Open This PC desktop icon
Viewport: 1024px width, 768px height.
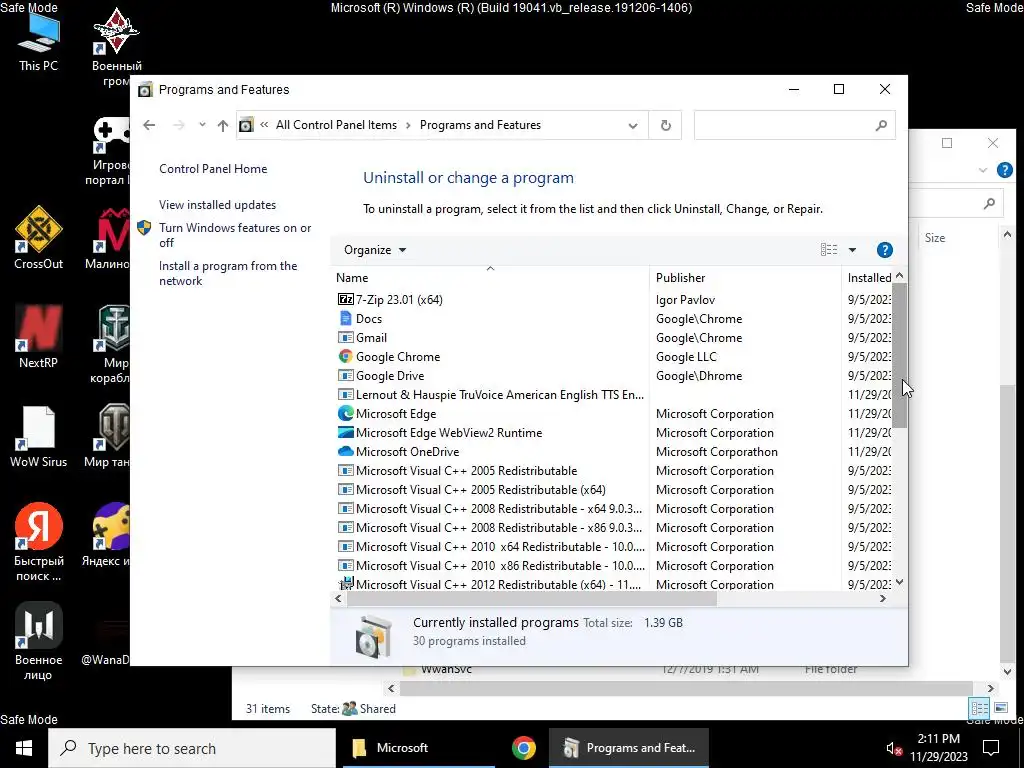pyautogui.click(x=38, y=43)
